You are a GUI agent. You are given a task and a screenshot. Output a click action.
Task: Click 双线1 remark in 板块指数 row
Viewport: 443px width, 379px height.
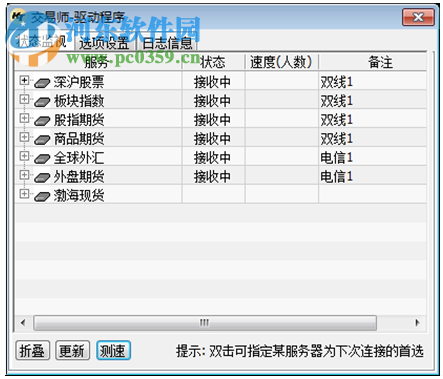pyautogui.click(x=336, y=101)
